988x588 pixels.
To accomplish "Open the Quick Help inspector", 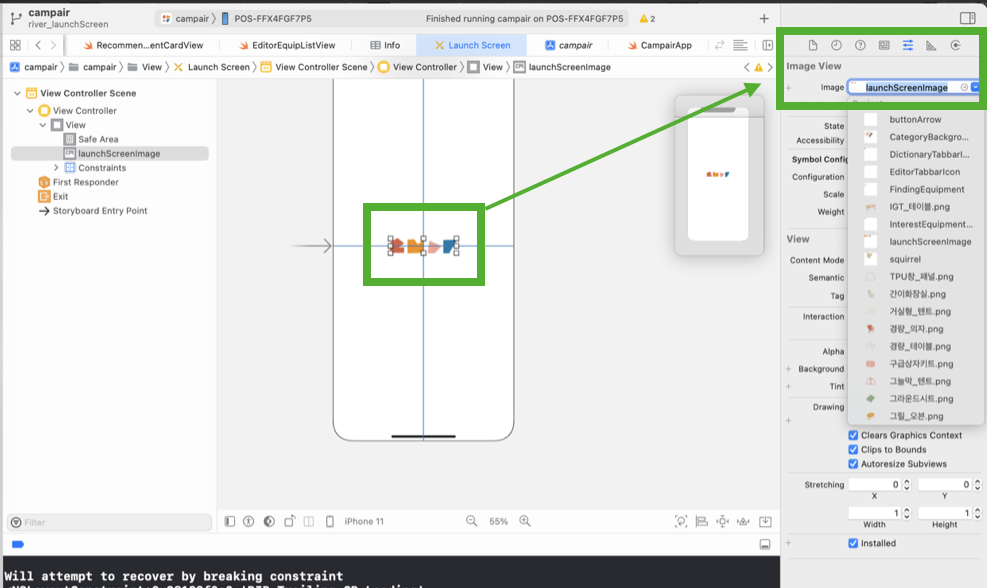I will [x=860, y=45].
